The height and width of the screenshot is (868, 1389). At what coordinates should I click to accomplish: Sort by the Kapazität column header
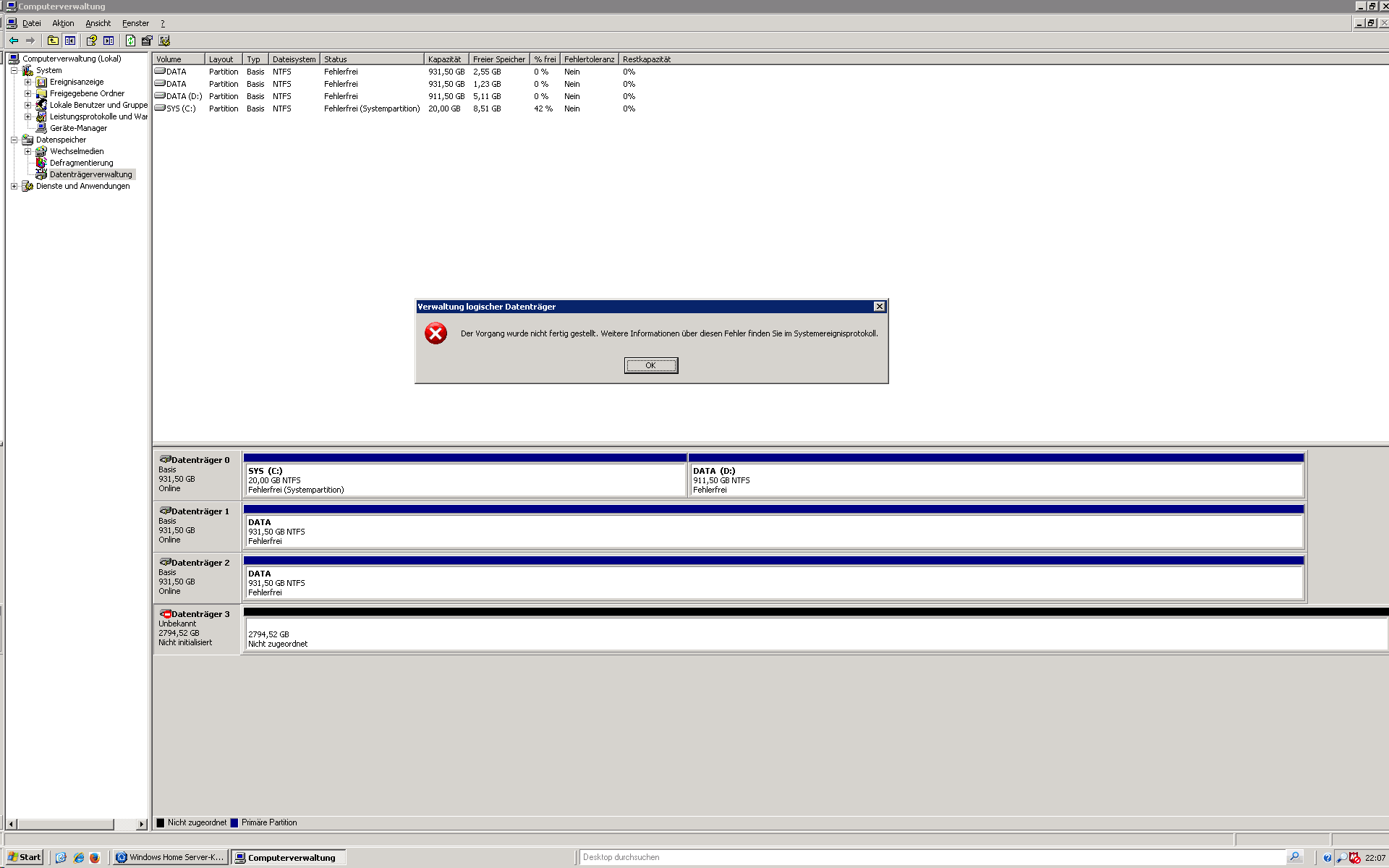(x=446, y=59)
